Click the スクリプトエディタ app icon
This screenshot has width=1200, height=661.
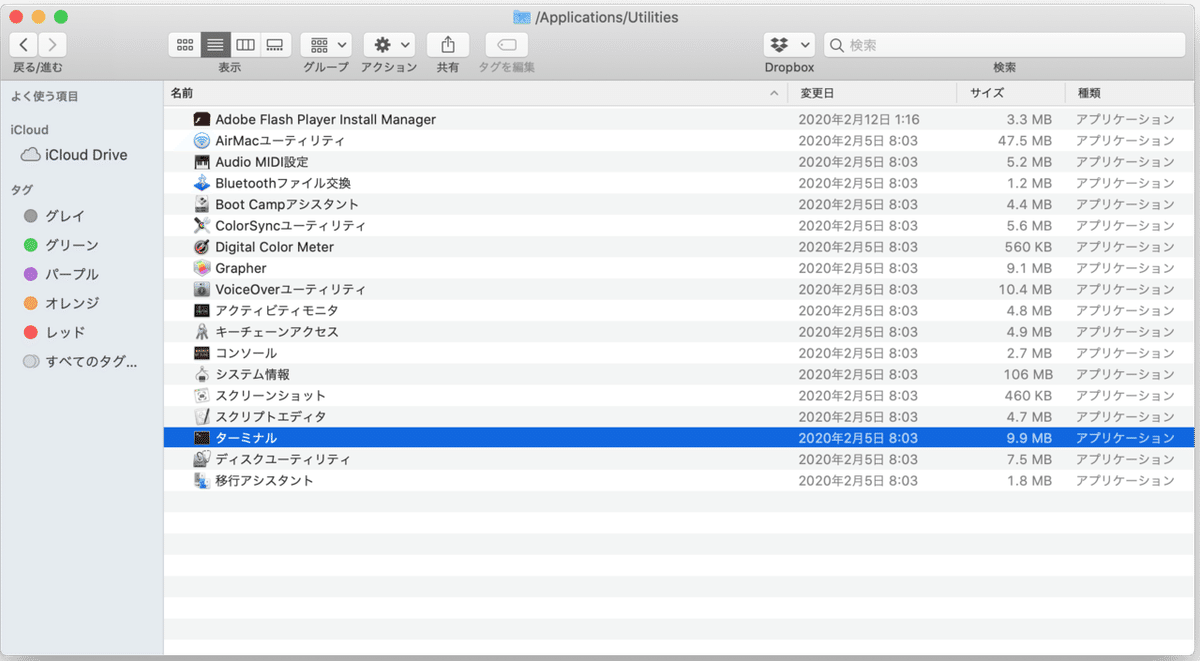point(201,417)
